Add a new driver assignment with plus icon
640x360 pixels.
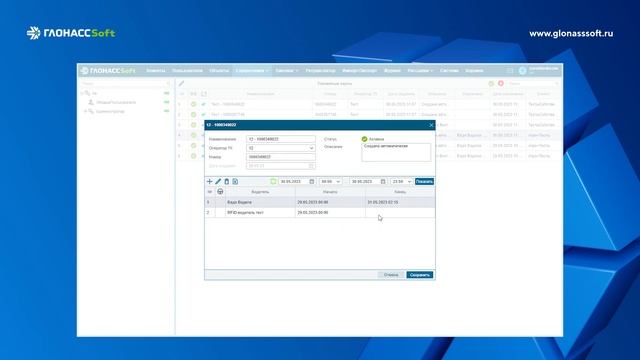pyautogui.click(x=209, y=181)
